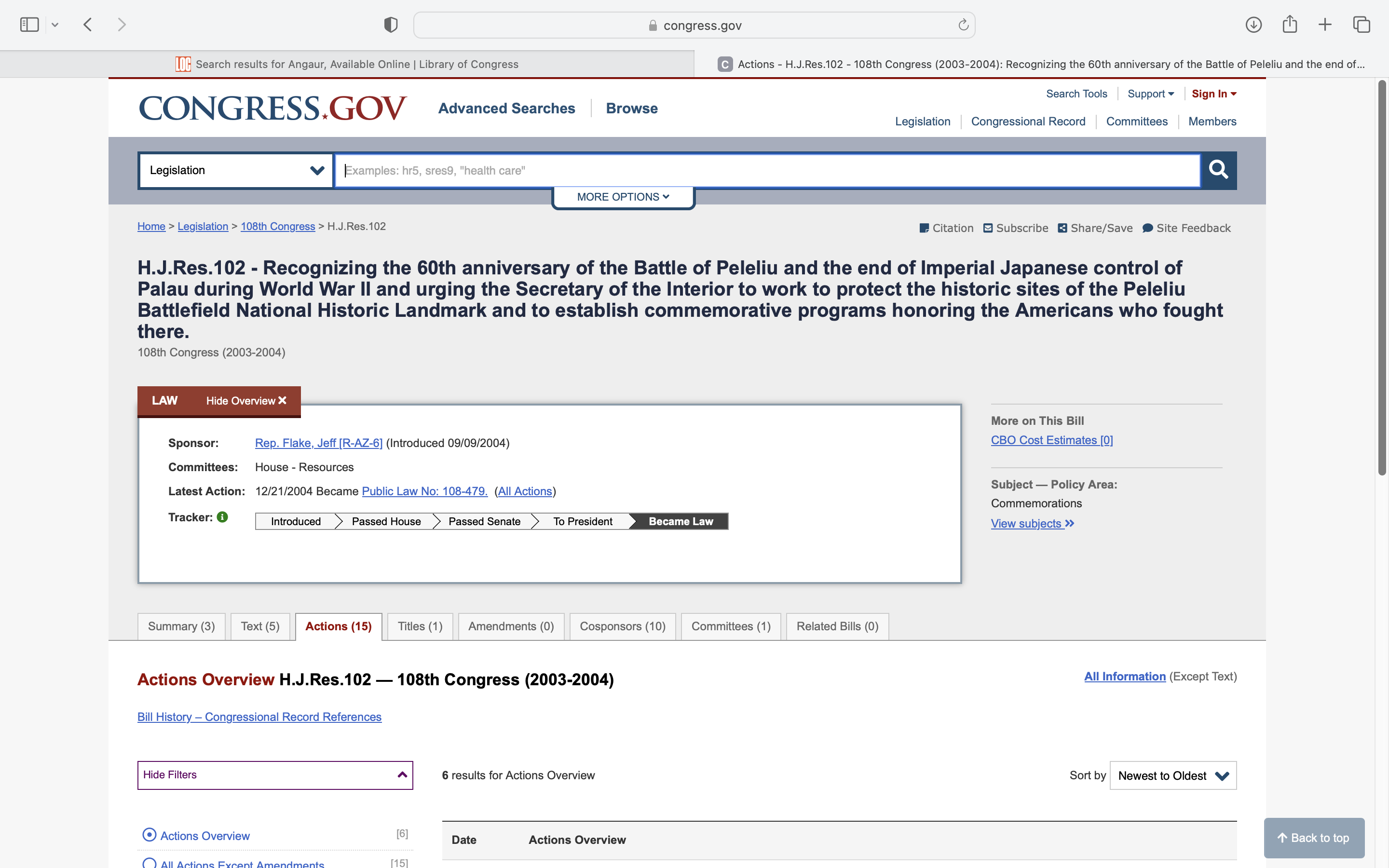This screenshot has width=1389, height=868.
Task: Open the Summary (3) tab
Action: (181, 626)
